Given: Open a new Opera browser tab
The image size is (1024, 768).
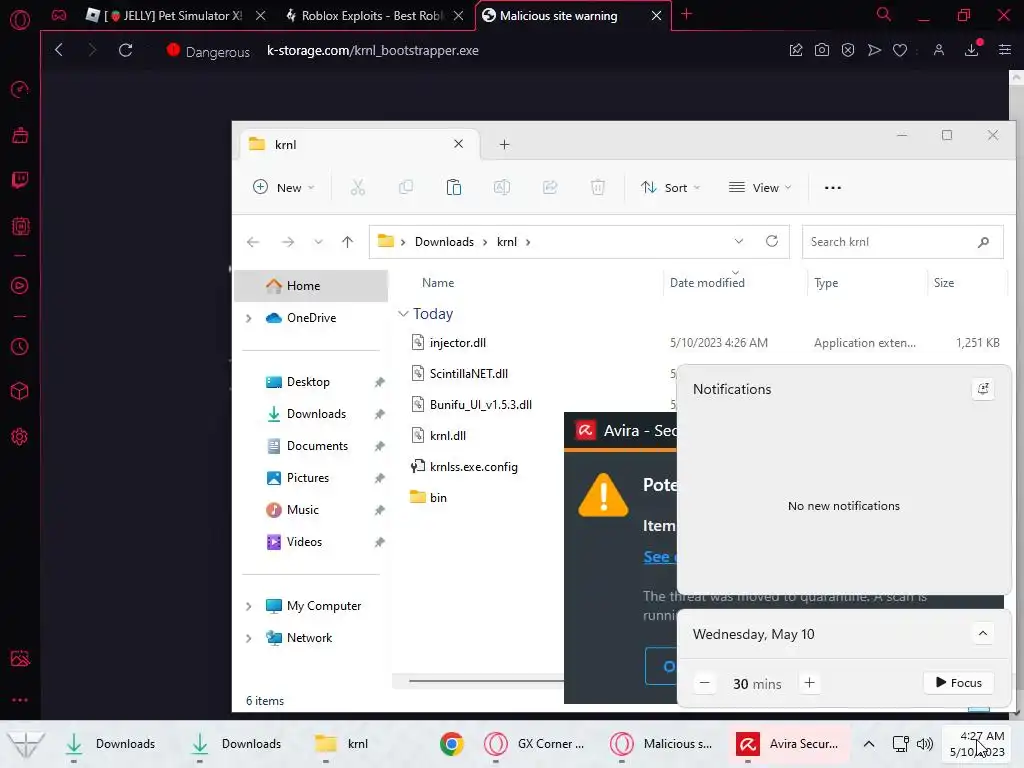Looking at the screenshot, I should click(686, 14).
